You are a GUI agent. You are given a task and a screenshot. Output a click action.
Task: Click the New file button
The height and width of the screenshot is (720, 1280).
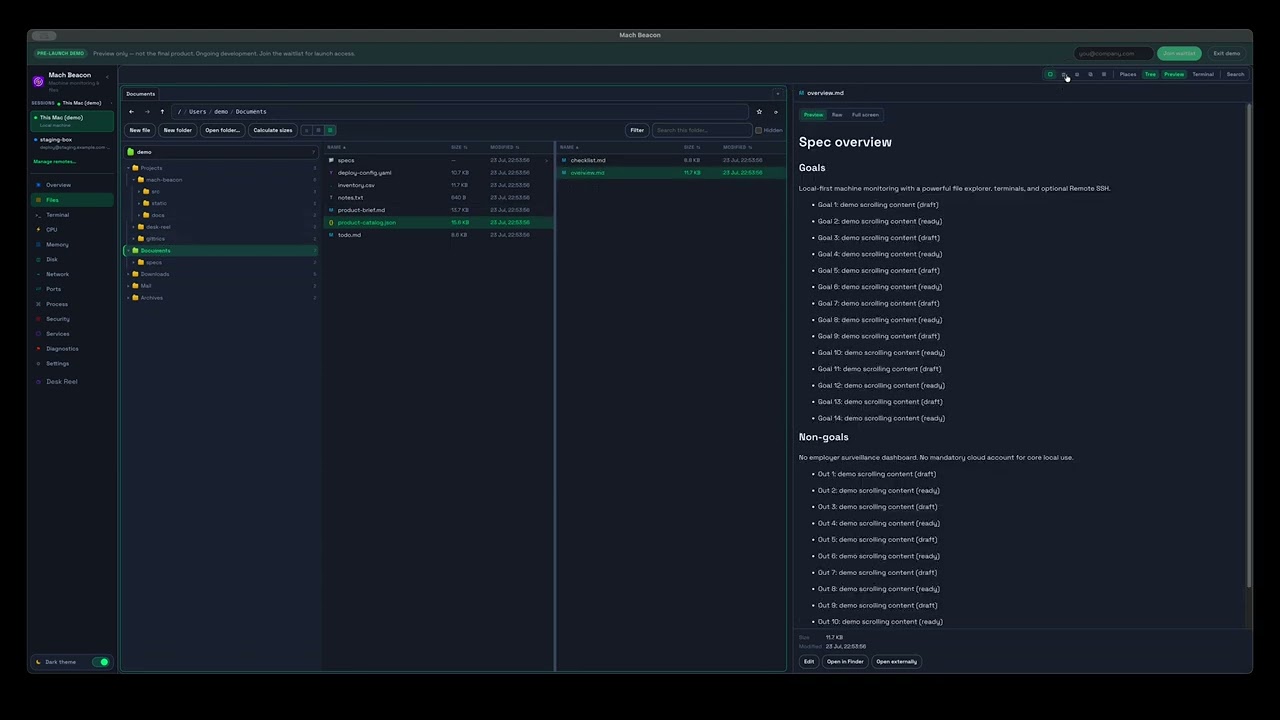coord(140,130)
